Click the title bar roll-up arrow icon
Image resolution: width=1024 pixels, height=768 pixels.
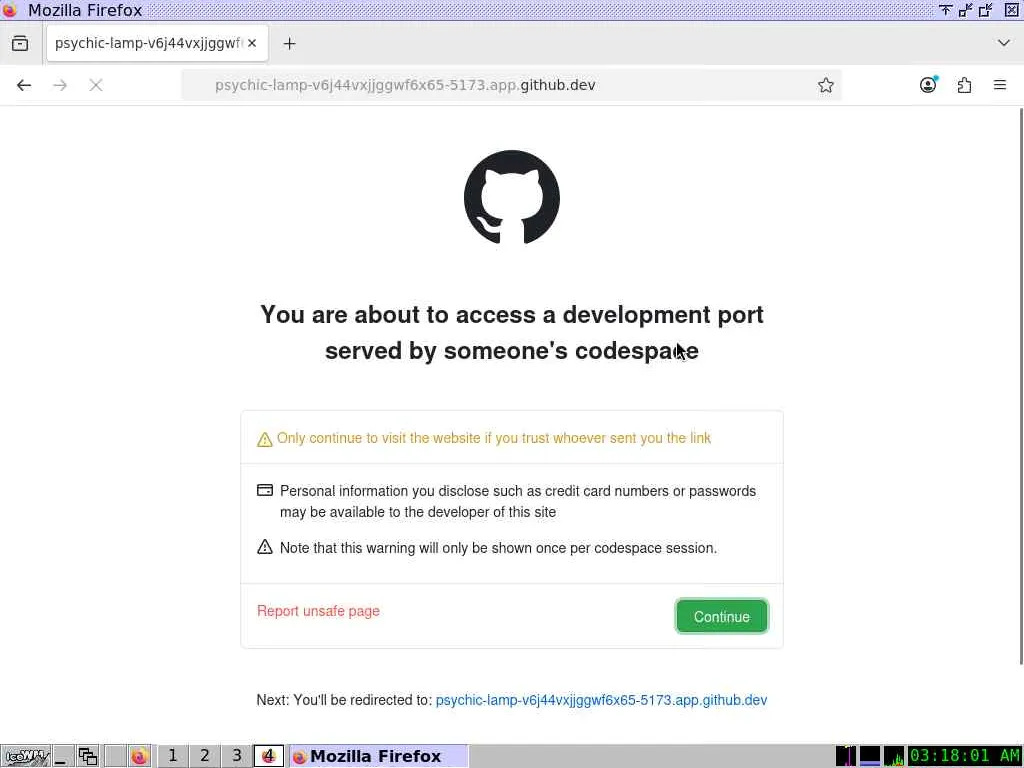pos(945,10)
